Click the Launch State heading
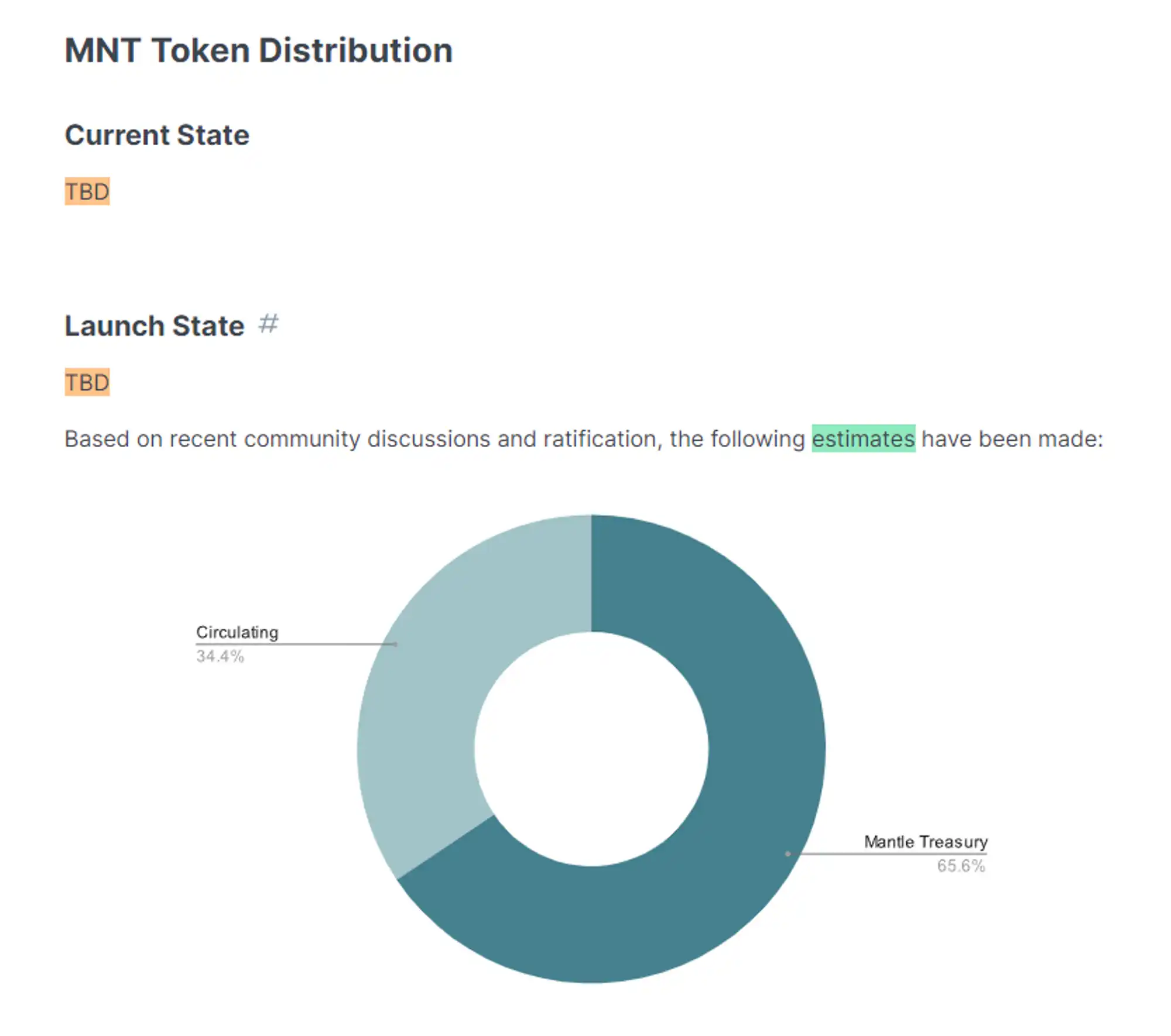This screenshot has height=1036, width=1171. point(155,326)
